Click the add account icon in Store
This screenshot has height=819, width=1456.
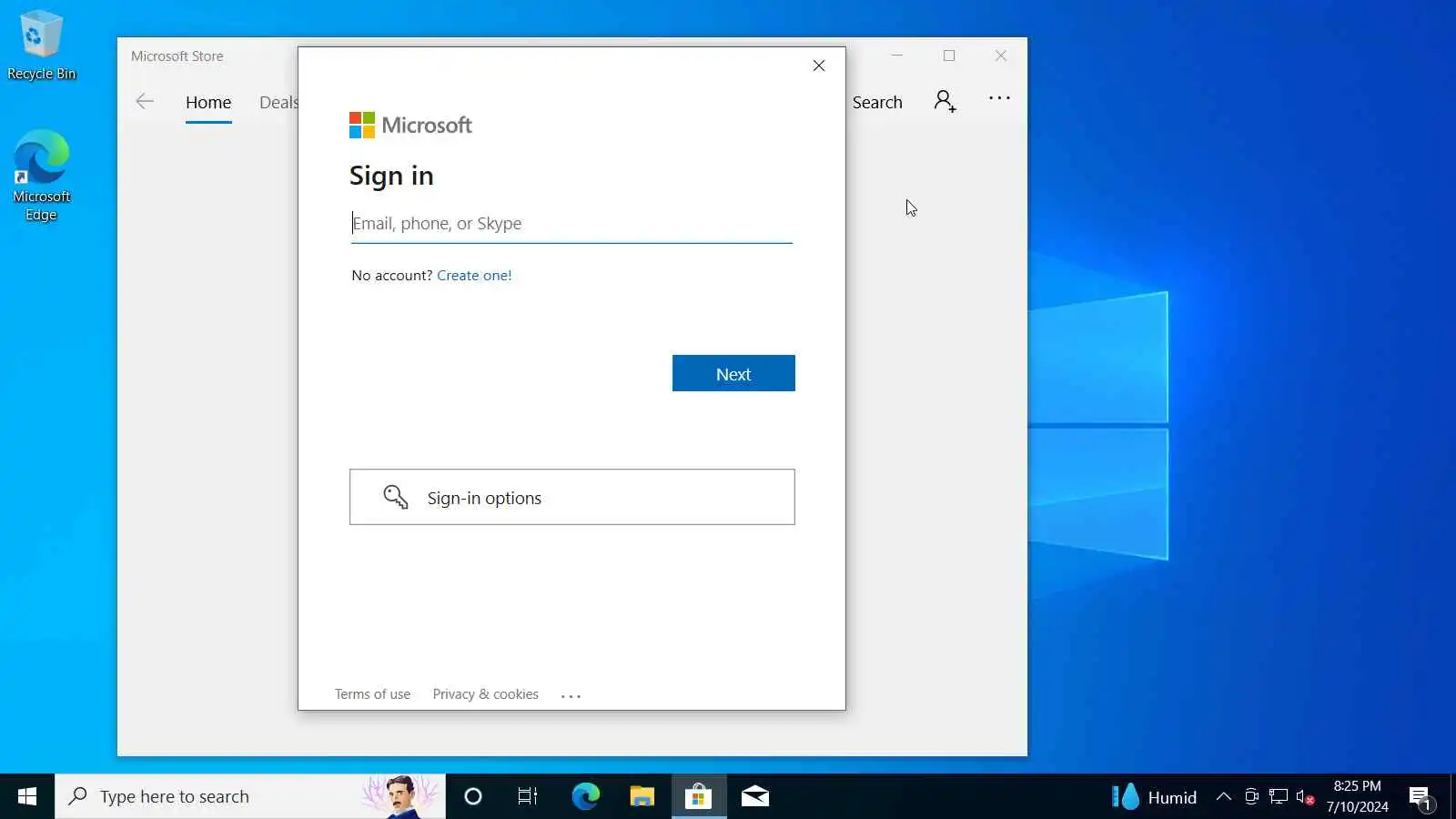(945, 101)
